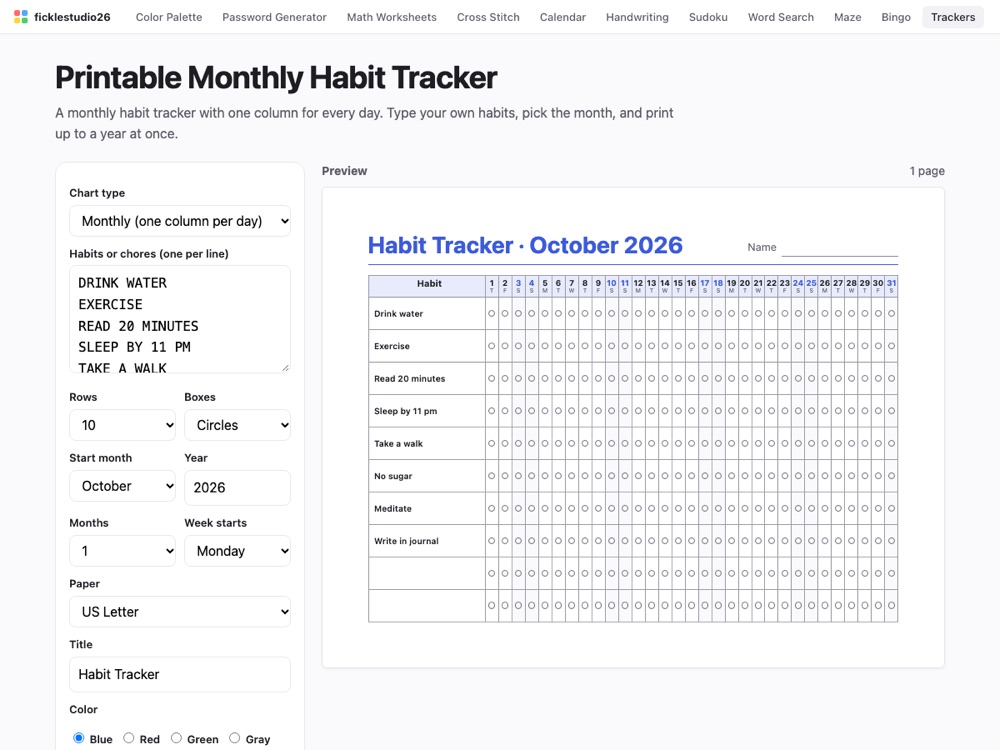Grab the habits textarea resize handle
The width and height of the screenshot is (1000, 750).
(x=285, y=367)
